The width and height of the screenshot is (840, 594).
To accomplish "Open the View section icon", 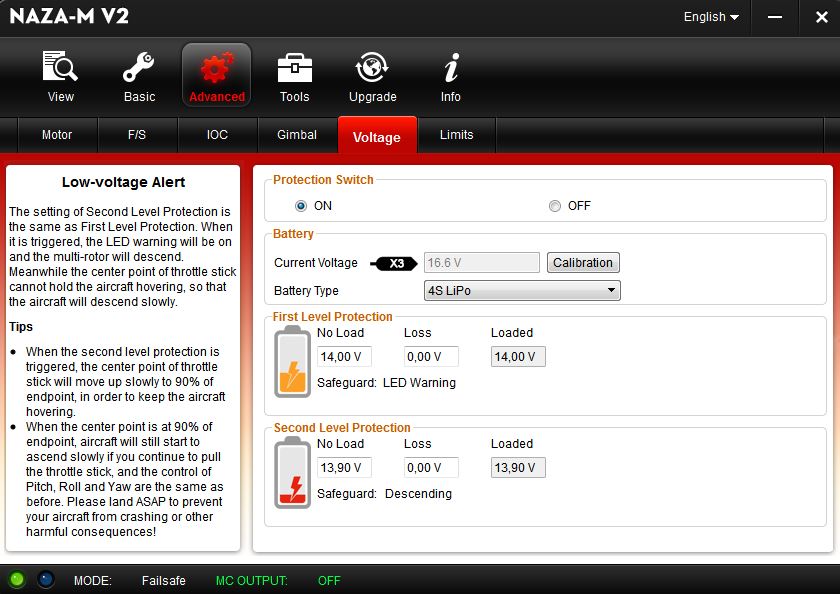I will coord(60,76).
